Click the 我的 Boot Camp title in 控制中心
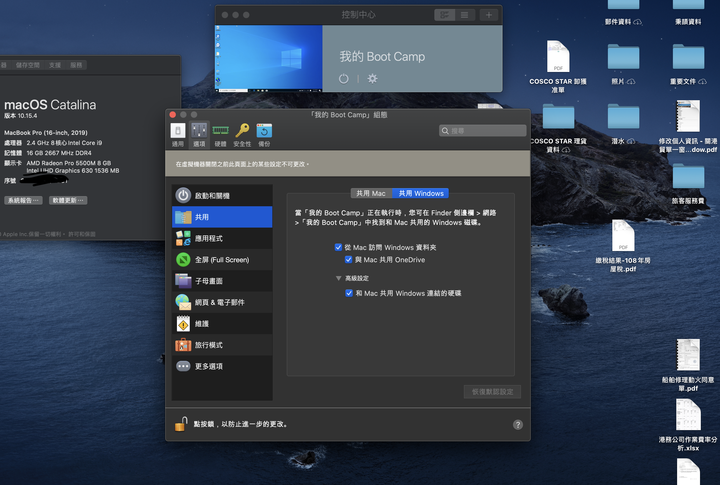This screenshot has width=720, height=485. coord(382,56)
